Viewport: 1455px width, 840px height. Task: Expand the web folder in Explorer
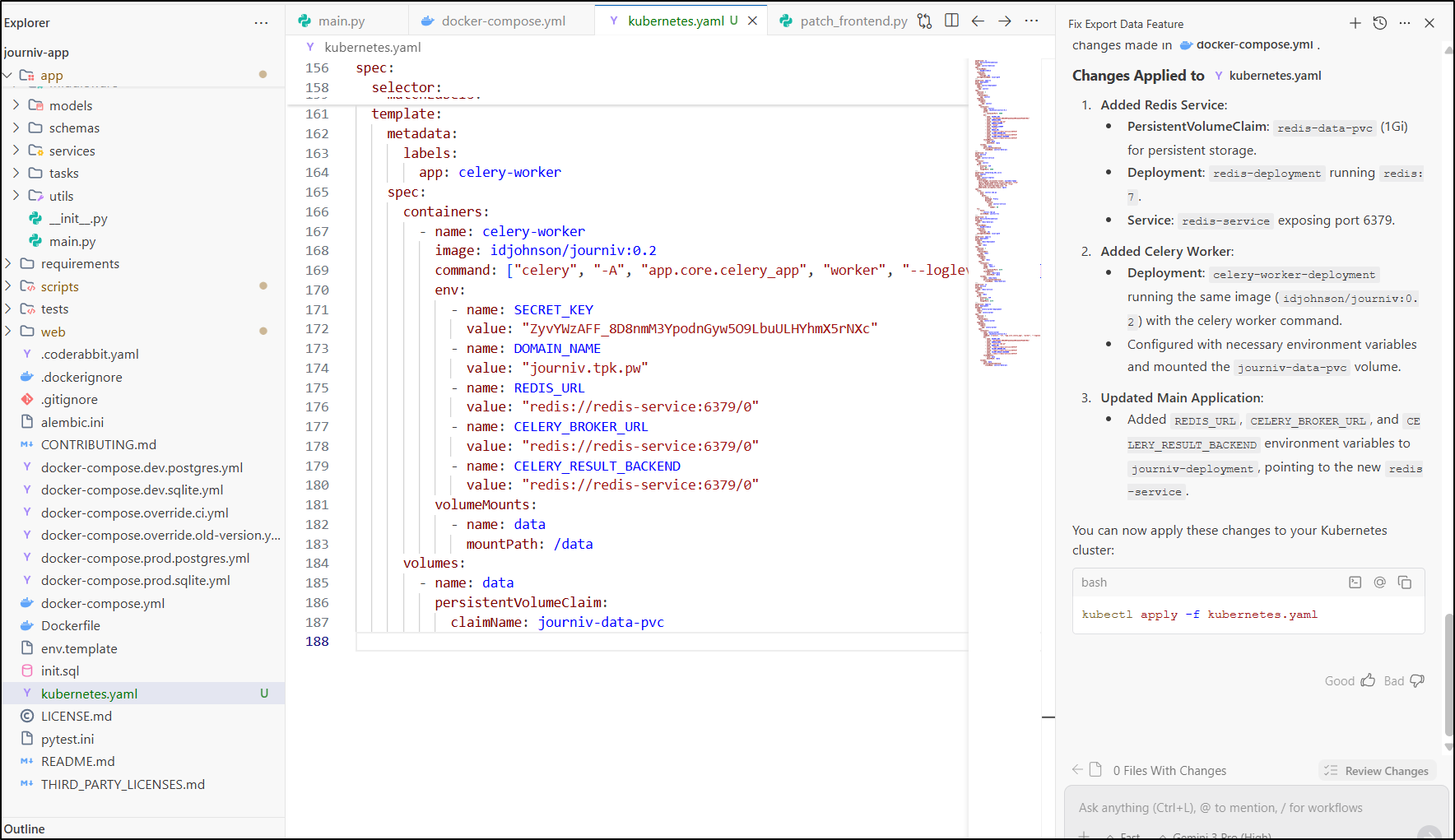pos(53,332)
